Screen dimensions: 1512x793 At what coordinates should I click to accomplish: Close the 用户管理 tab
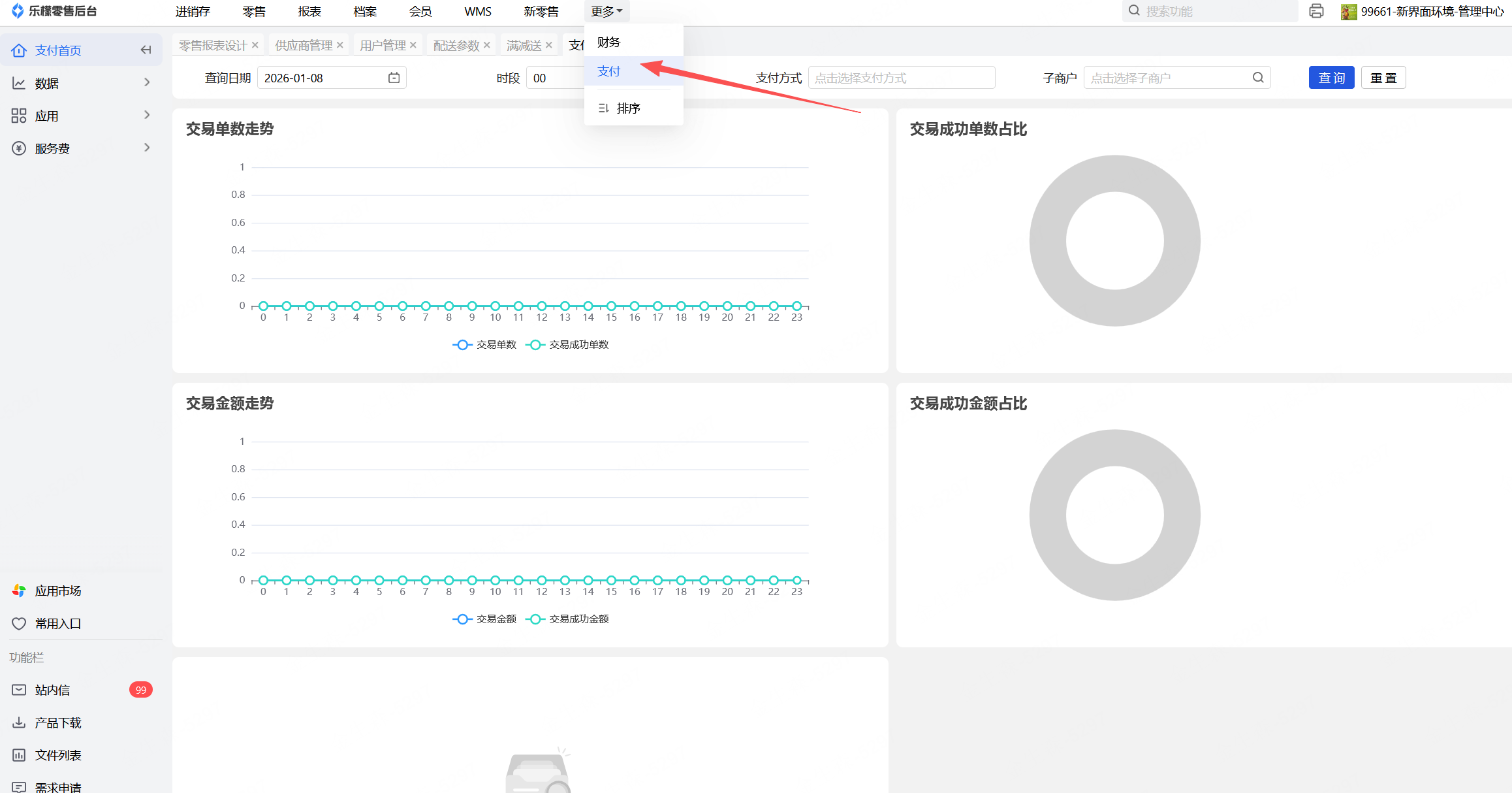tap(413, 45)
